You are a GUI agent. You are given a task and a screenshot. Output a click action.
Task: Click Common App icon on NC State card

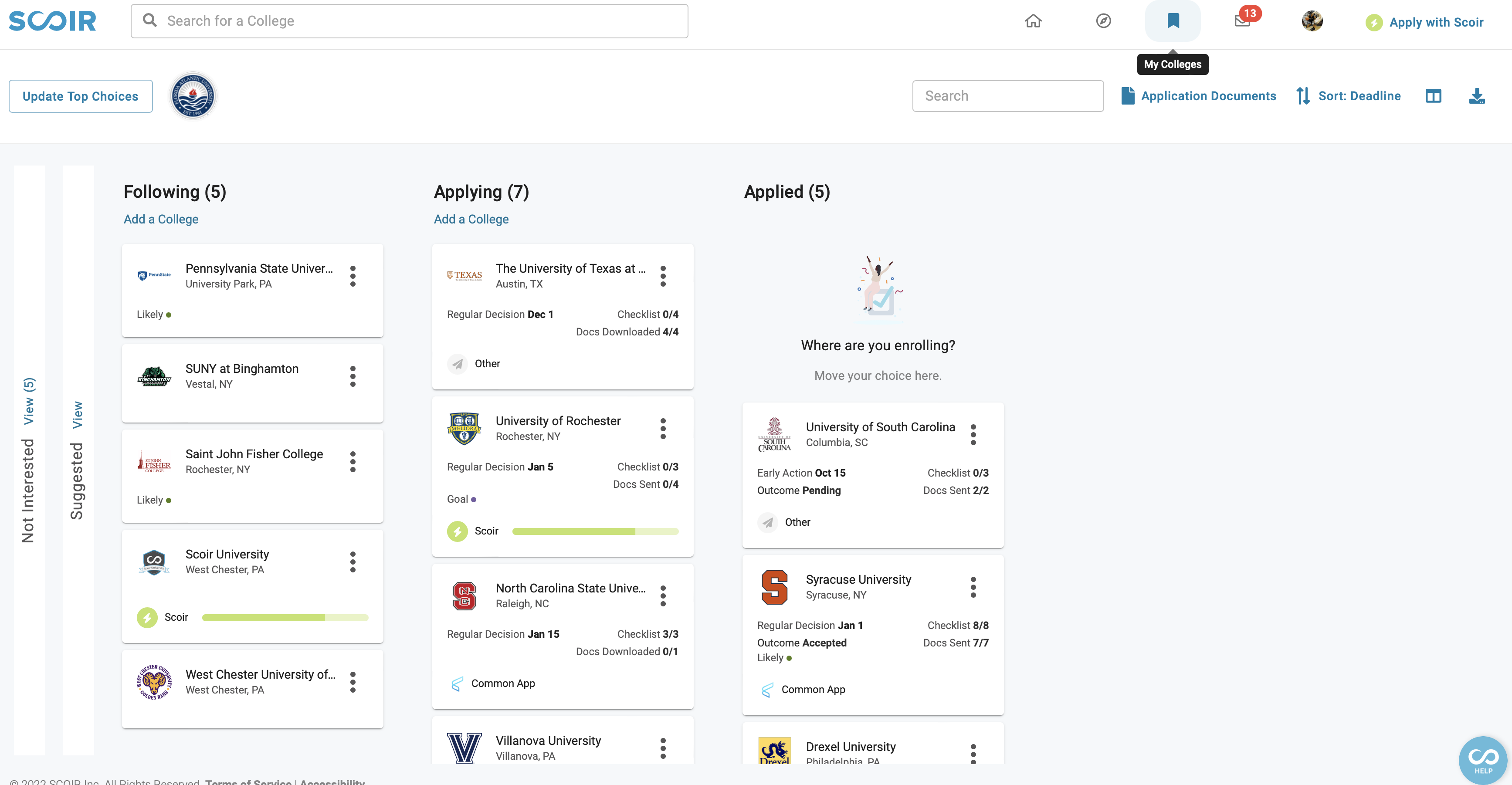click(x=457, y=683)
